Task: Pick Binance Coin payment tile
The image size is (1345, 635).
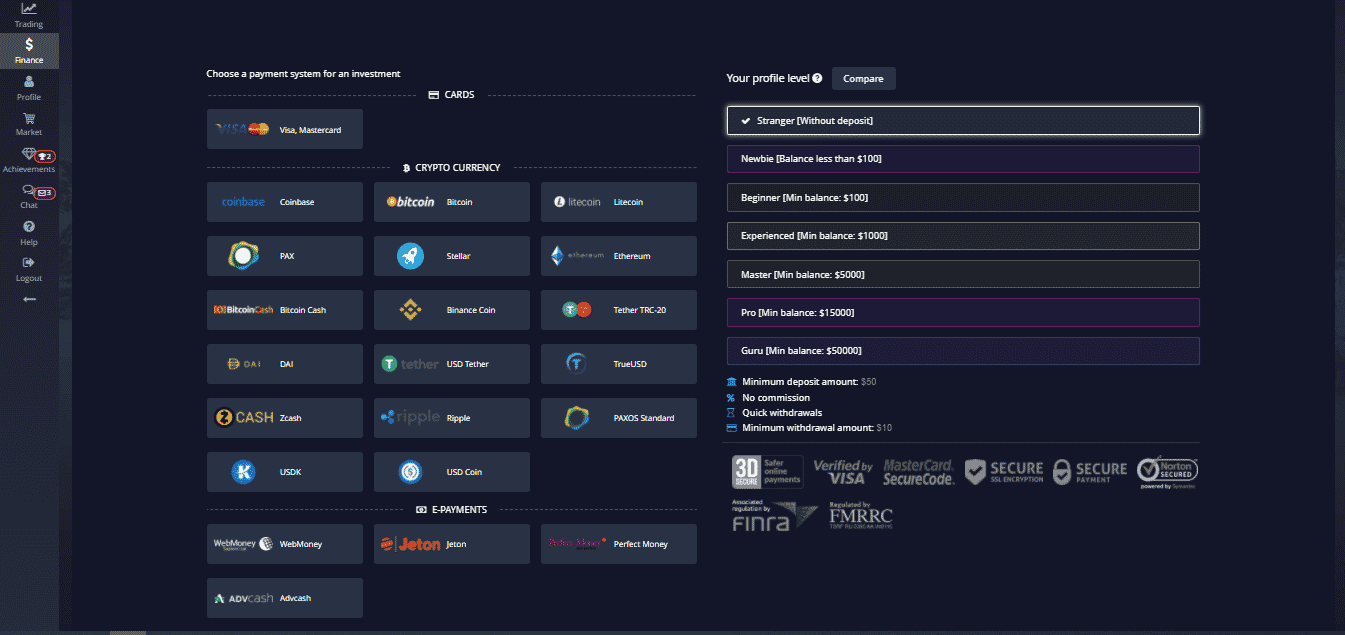Action: point(452,310)
